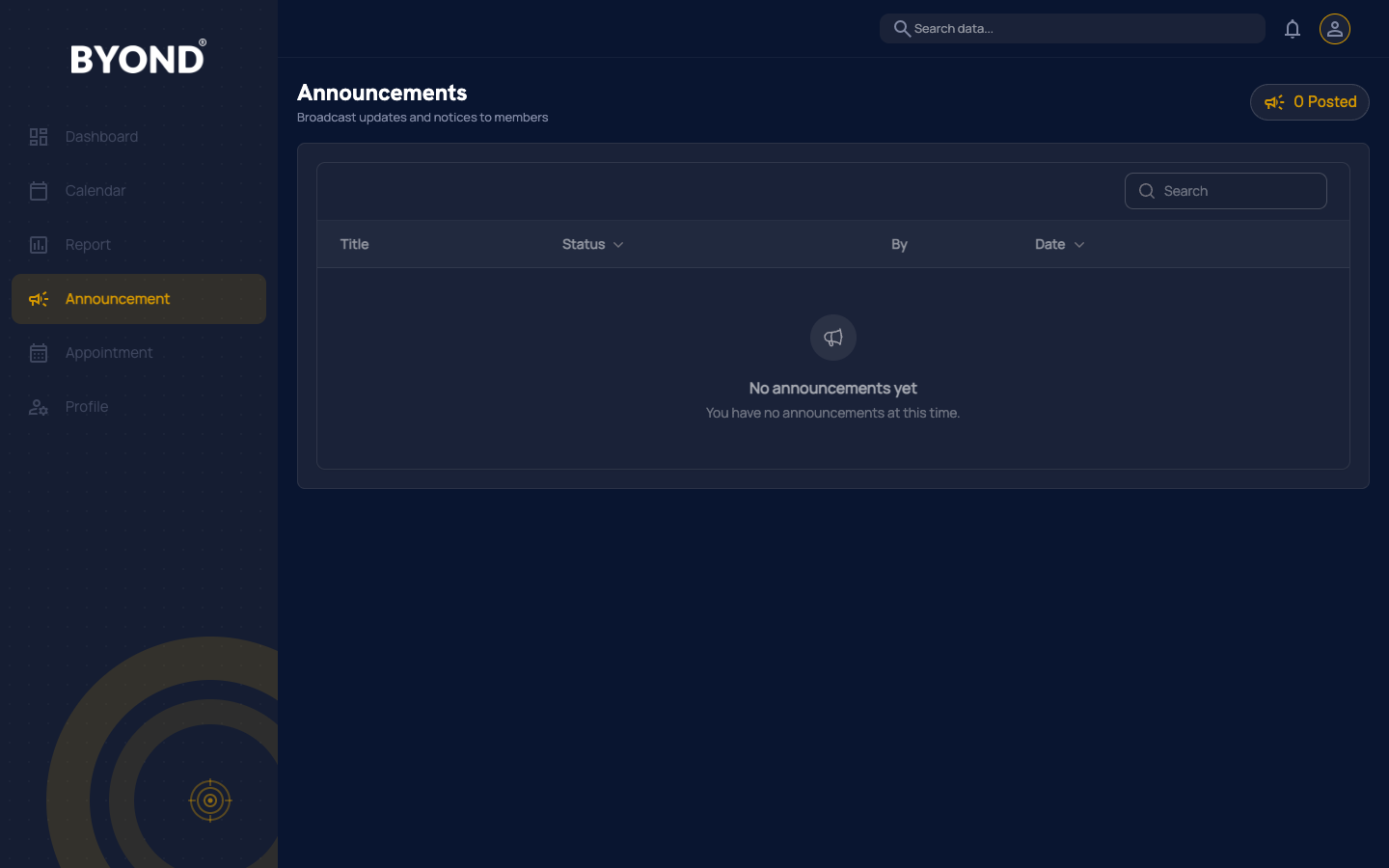Image resolution: width=1389 pixels, height=868 pixels.
Task: Go to Dashboard menu item
Action: (139, 137)
